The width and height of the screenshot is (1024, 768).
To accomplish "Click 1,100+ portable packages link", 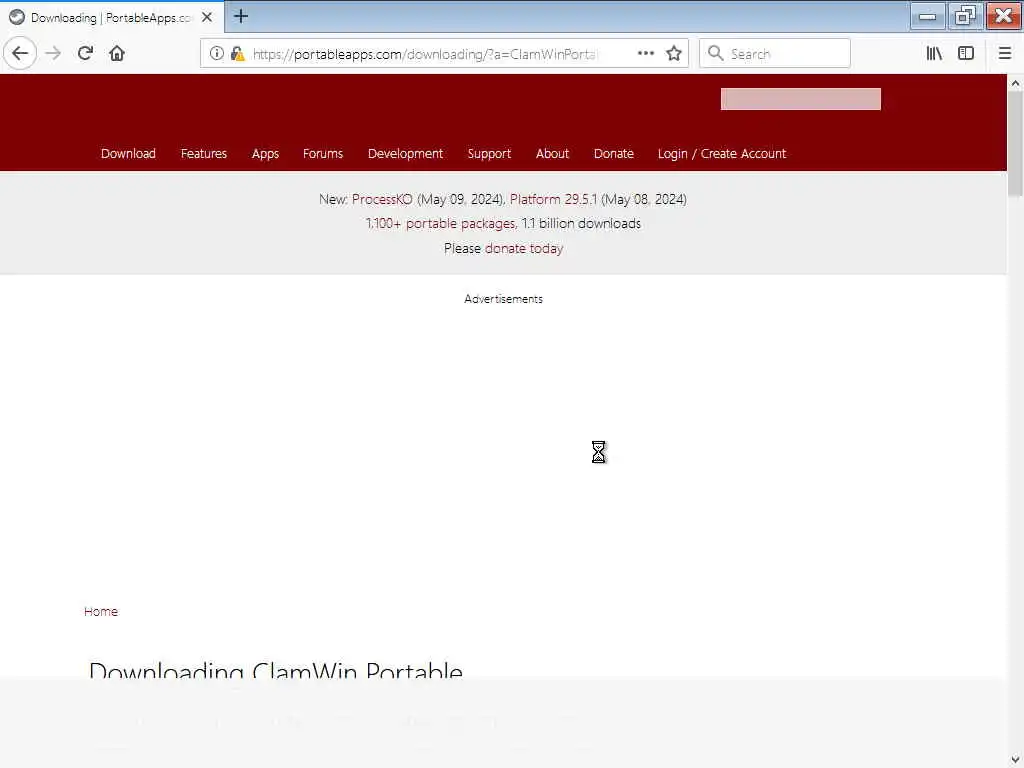I will tap(440, 223).
